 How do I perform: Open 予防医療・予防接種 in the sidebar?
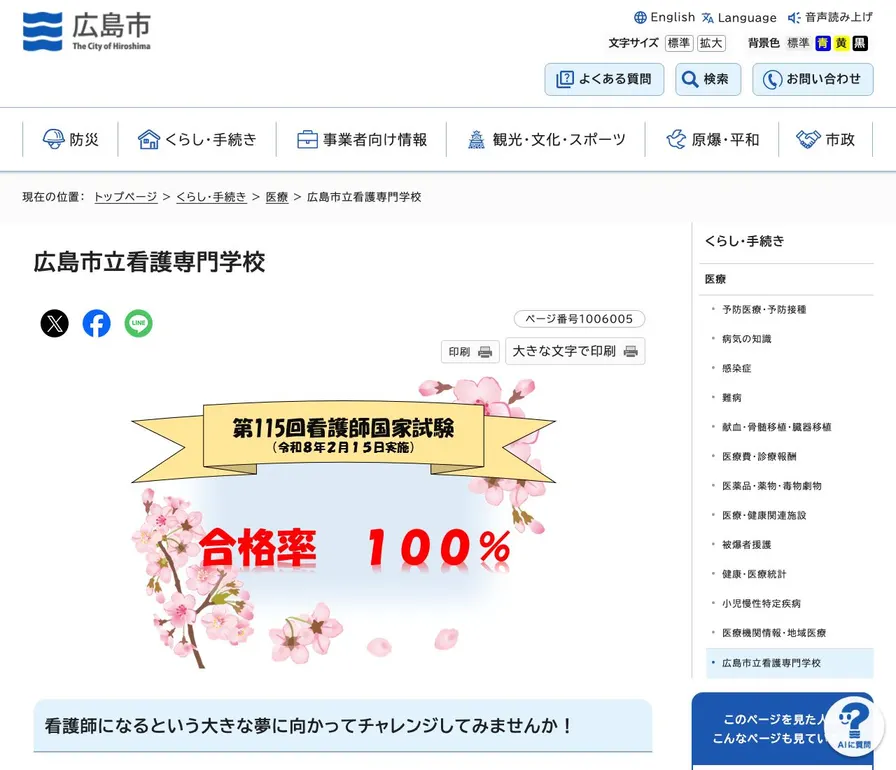764,310
